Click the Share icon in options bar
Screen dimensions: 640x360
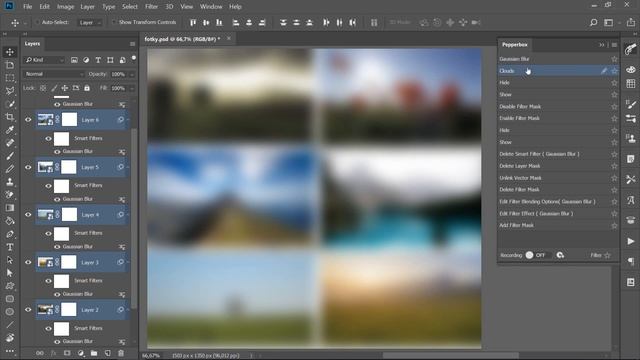pos(631,22)
